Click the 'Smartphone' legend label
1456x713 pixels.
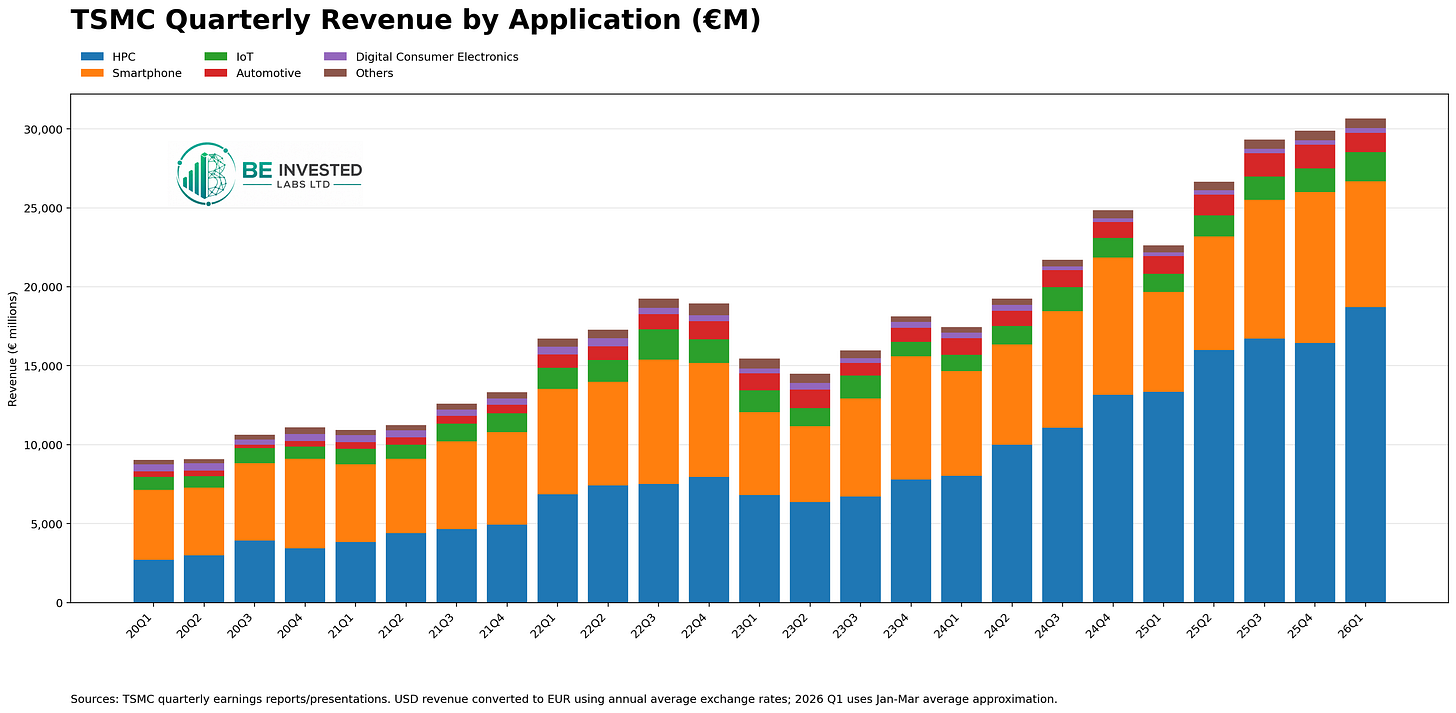(x=147, y=73)
